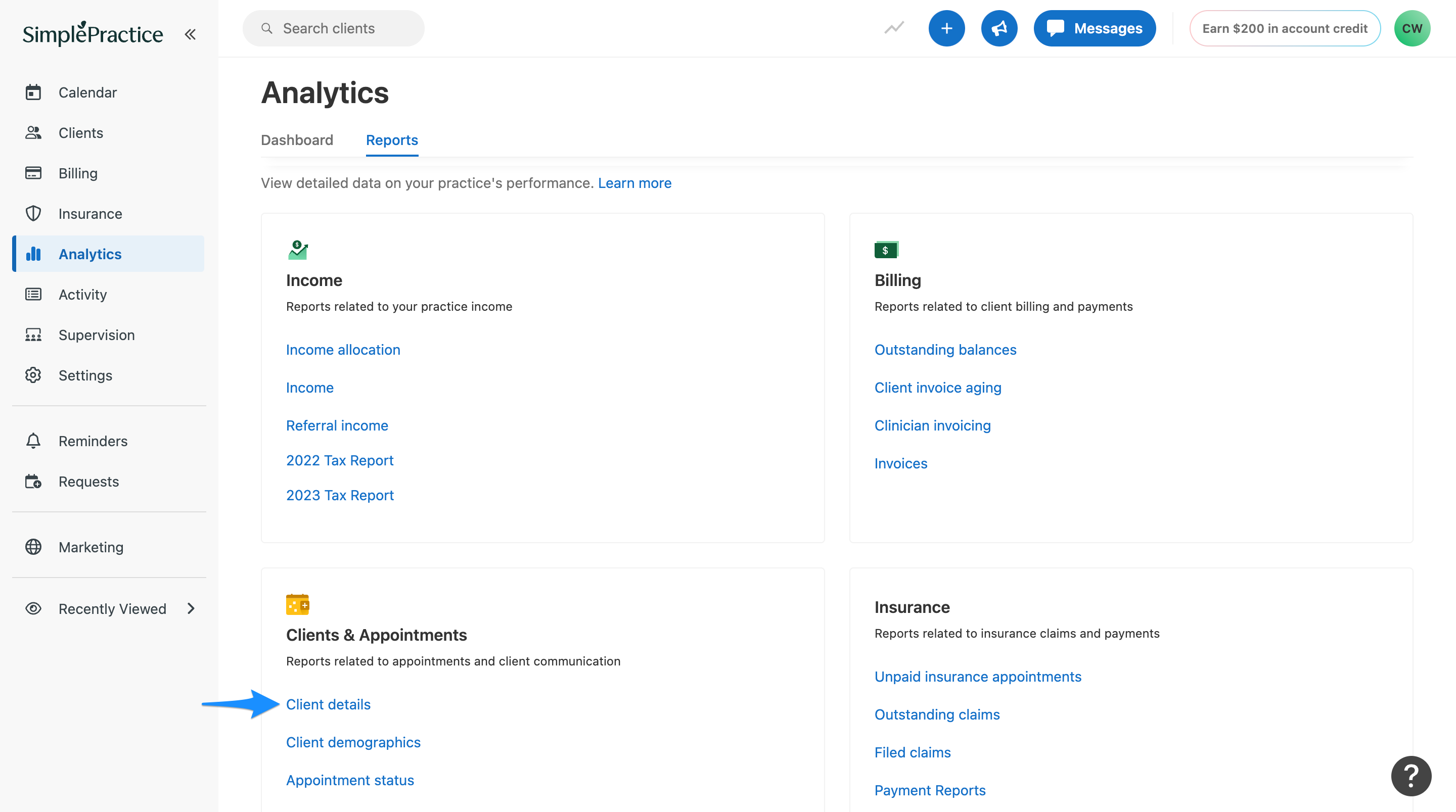Click the Requests calendar-plus icon
Viewport: 1456px width, 812px height.
pyautogui.click(x=33, y=482)
